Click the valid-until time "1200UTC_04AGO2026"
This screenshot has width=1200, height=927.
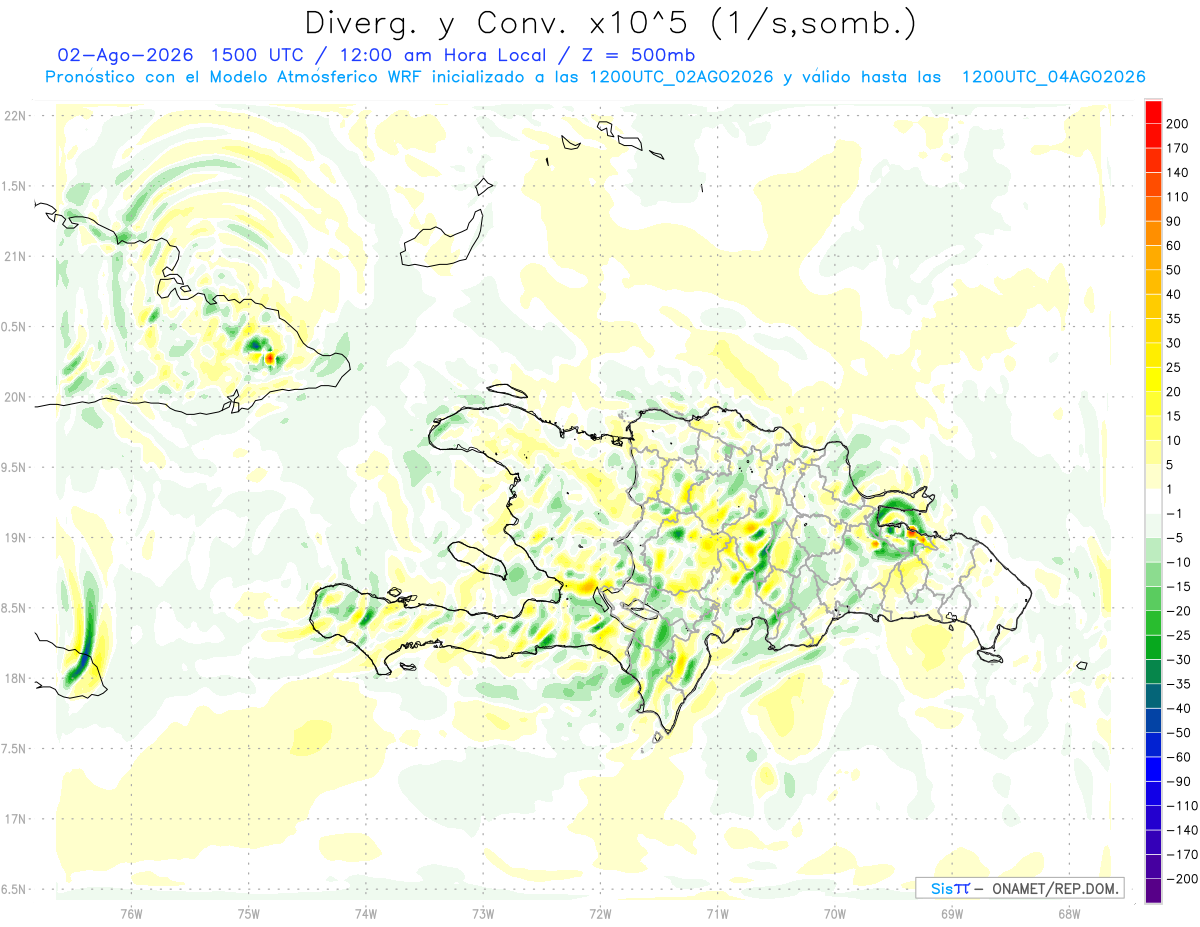point(1053,77)
